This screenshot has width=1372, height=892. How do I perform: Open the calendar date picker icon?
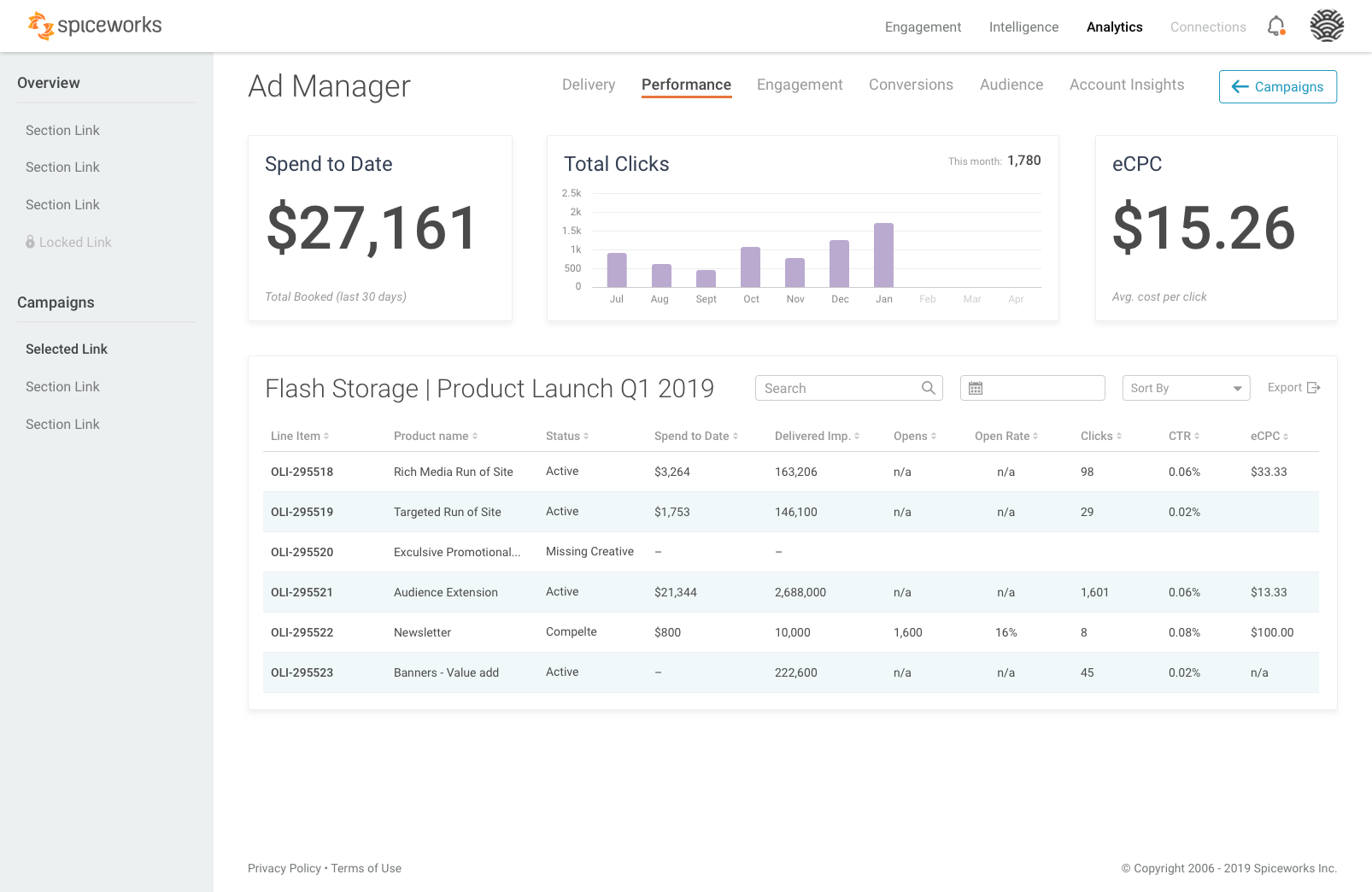976,388
